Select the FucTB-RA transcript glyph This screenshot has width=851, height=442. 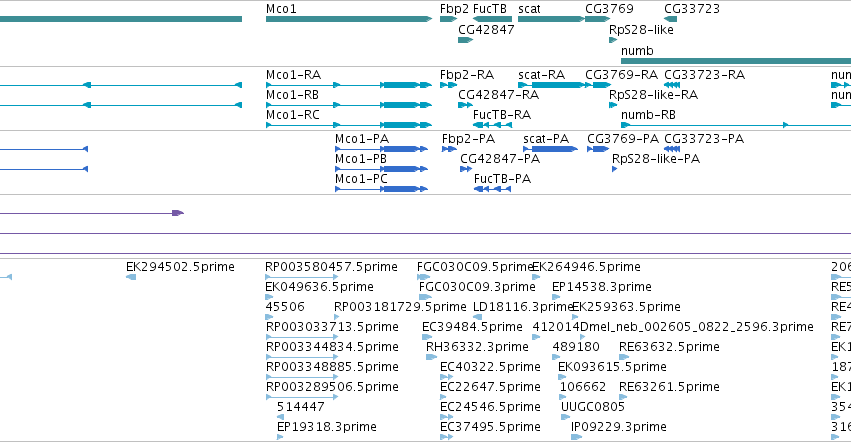click(493, 125)
